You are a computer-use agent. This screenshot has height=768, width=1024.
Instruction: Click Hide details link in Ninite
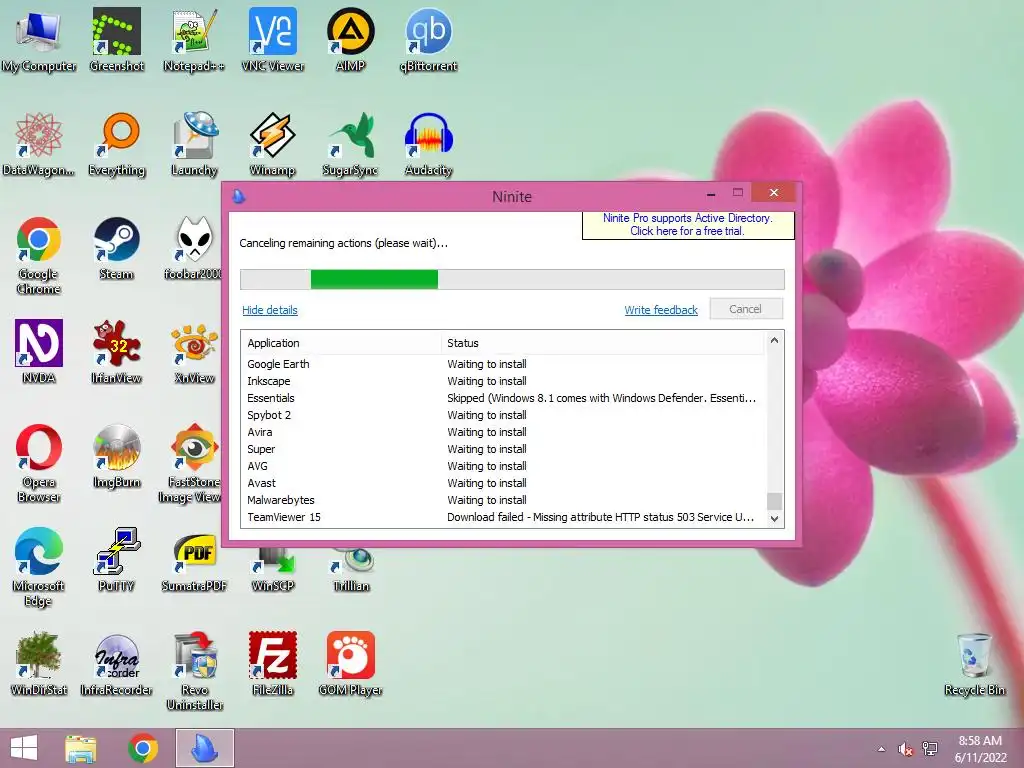coord(270,310)
